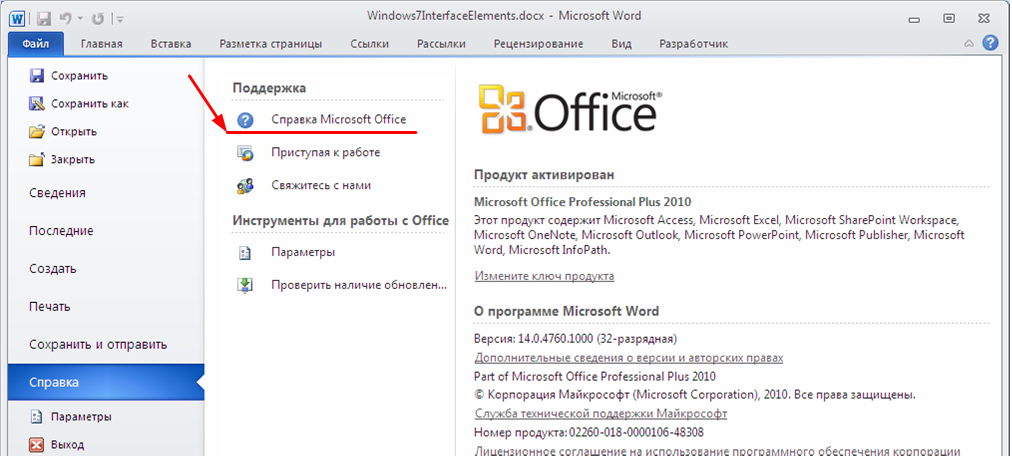This screenshot has height=457, width=1012.
Task: Switch to the Вставка tab
Action: point(171,44)
